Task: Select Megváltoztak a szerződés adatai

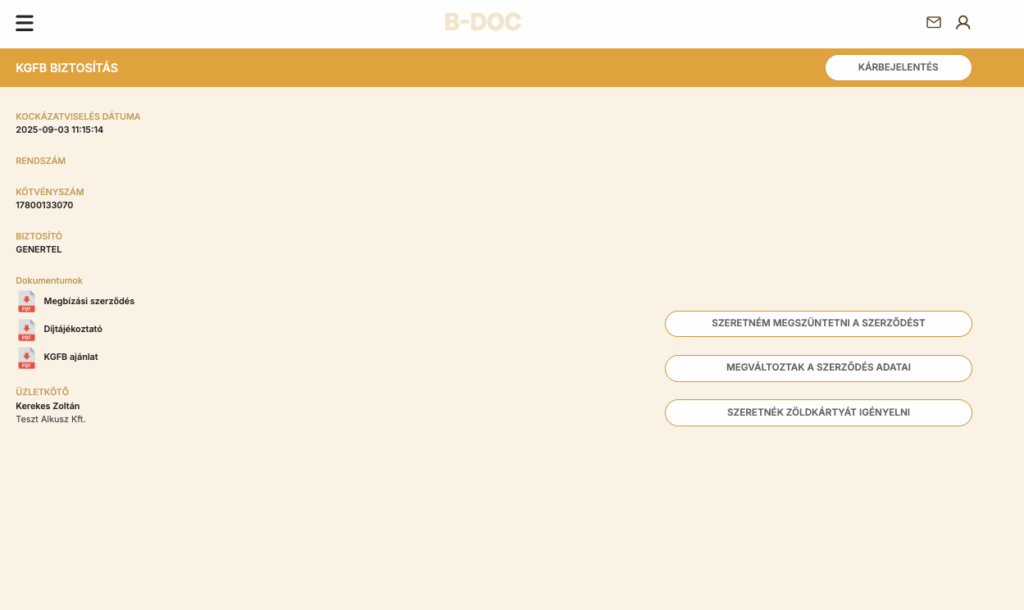Action: coord(818,367)
